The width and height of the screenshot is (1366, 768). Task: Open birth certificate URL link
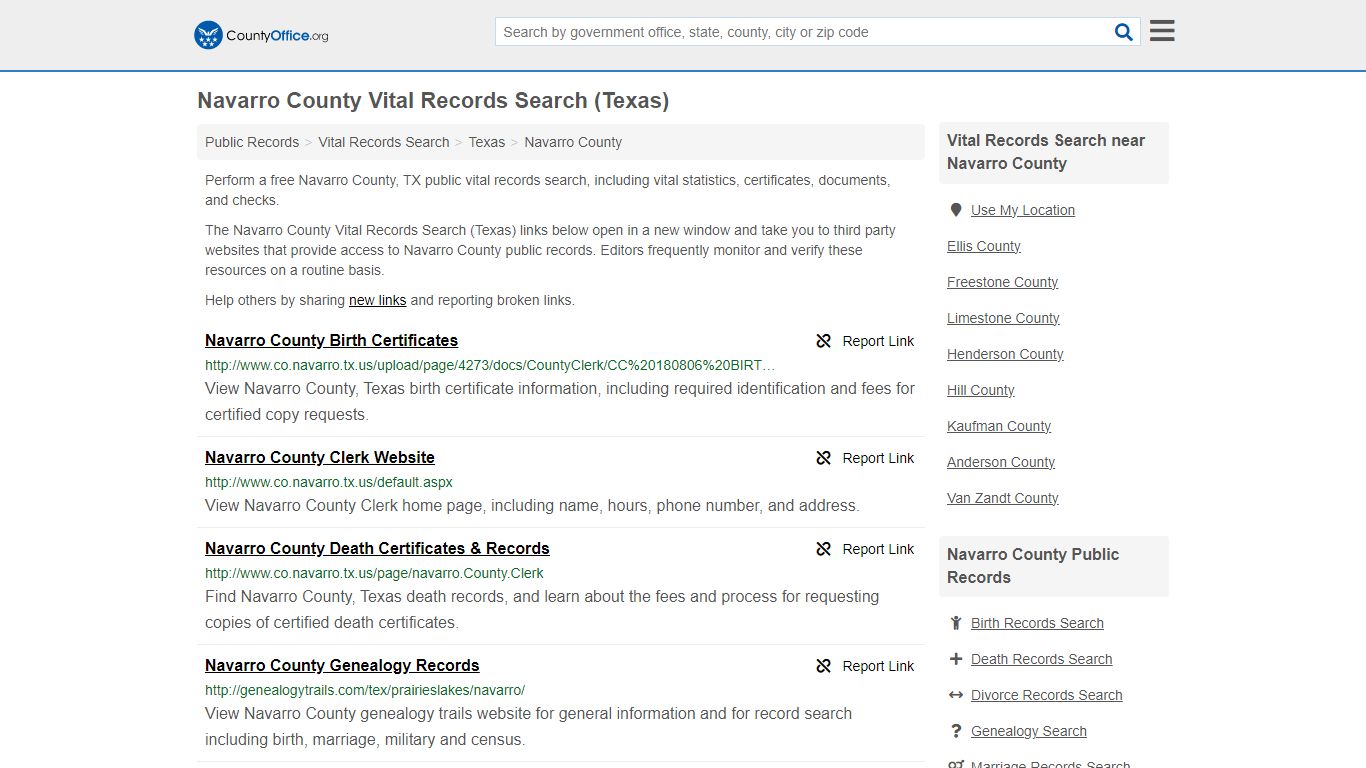(x=490, y=365)
